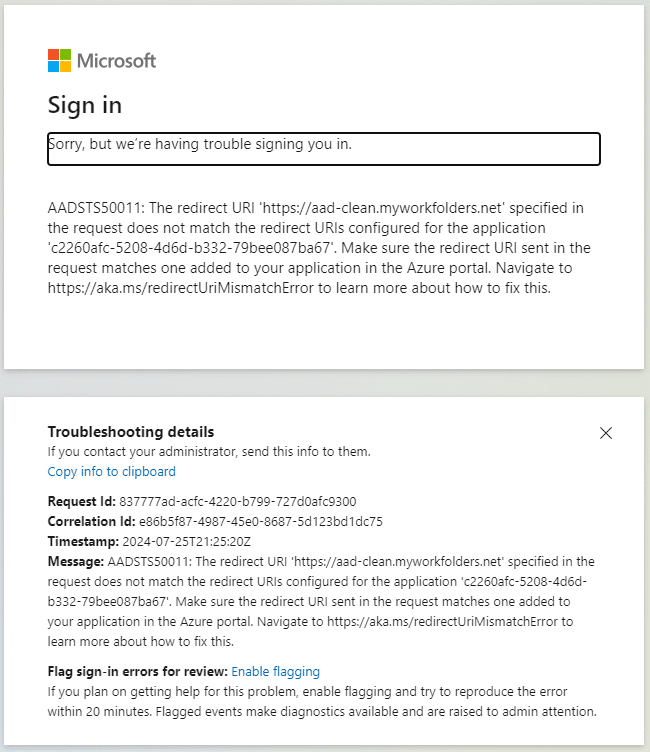This screenshot has height=752, width=650.
Task: Click the bold Timestamp label
Action: click(83, 541)
